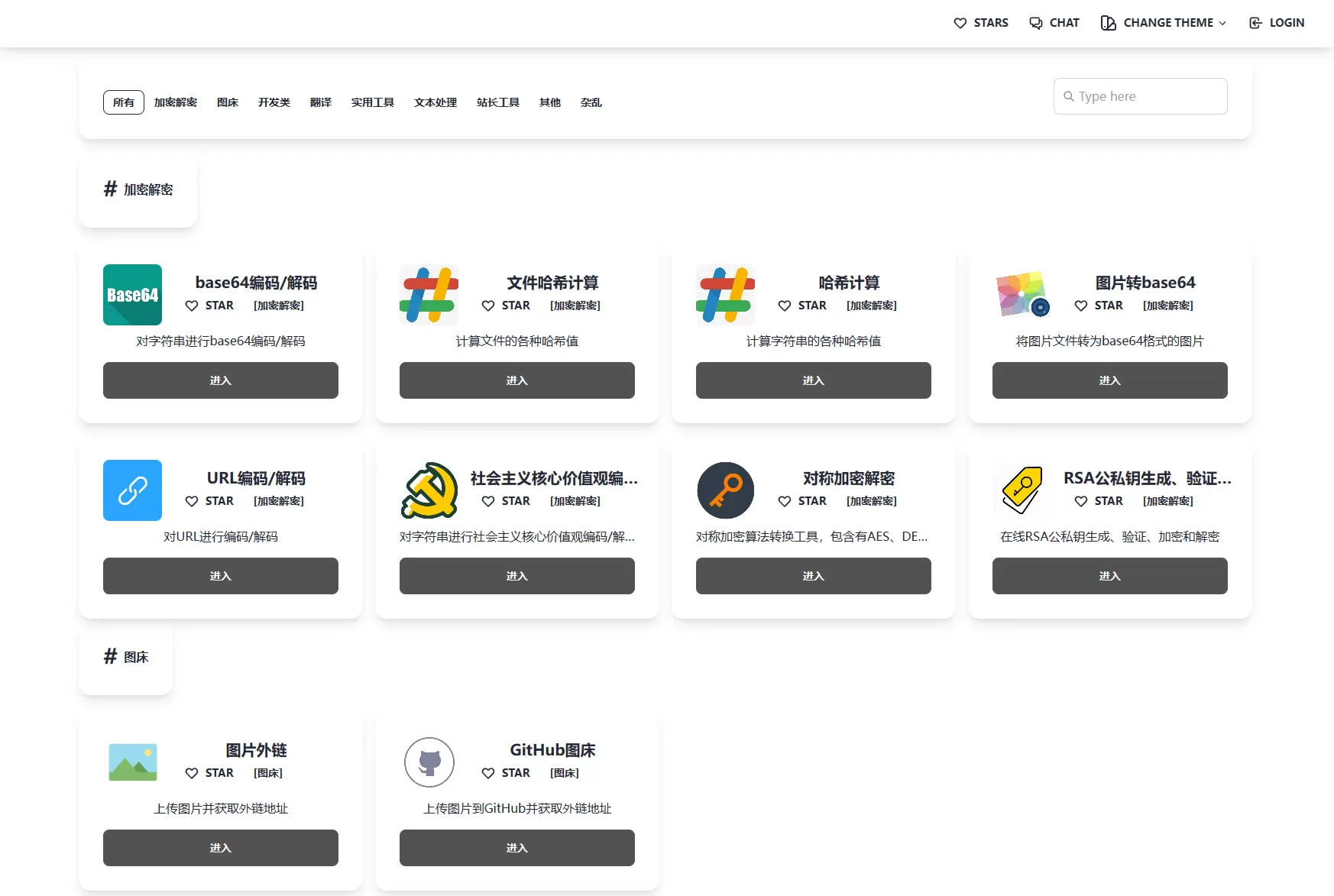
Task: Click the LOGIN link
Action: 1286,23
